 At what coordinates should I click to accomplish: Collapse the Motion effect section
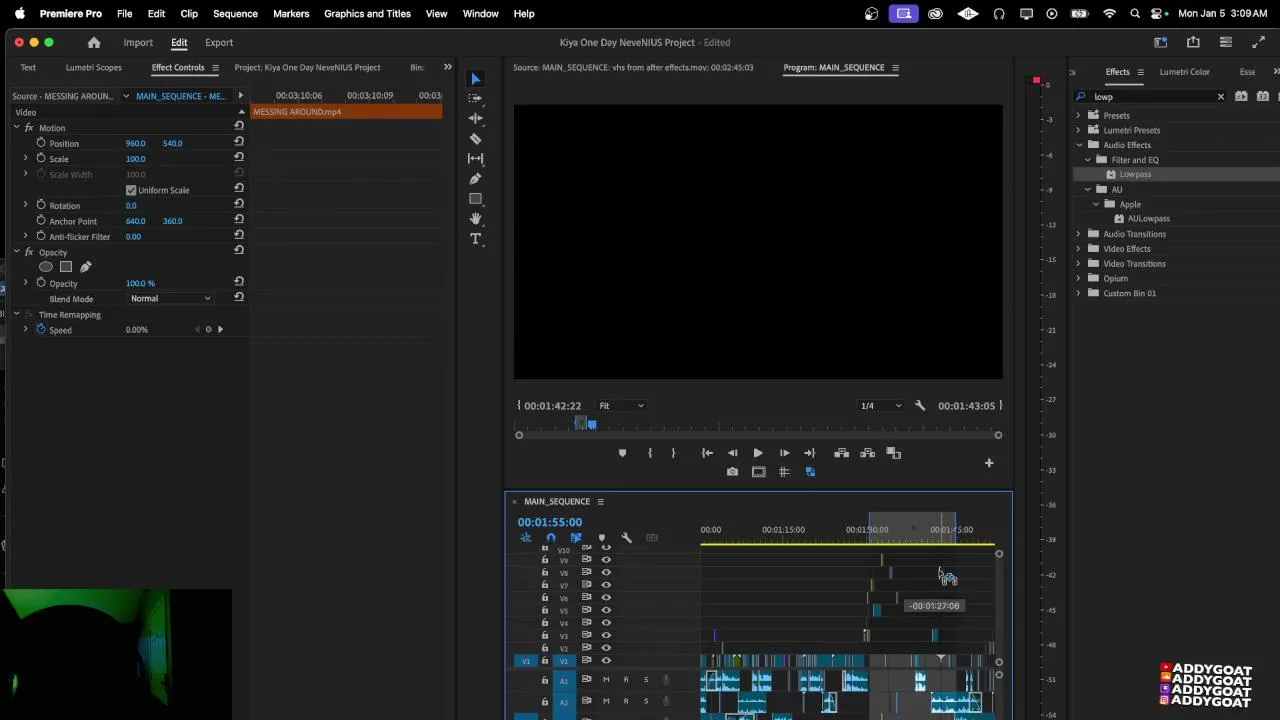[x=17, y=128]
